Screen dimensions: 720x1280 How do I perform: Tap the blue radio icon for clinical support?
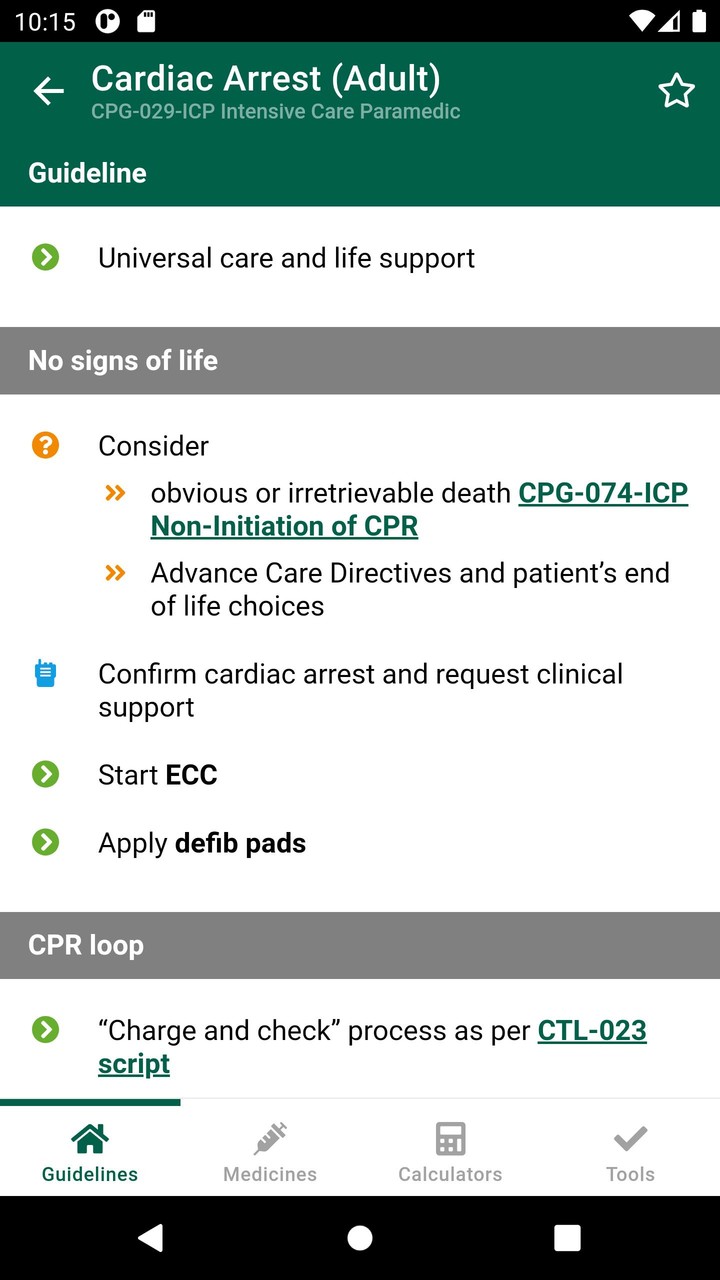pos(45,674)
